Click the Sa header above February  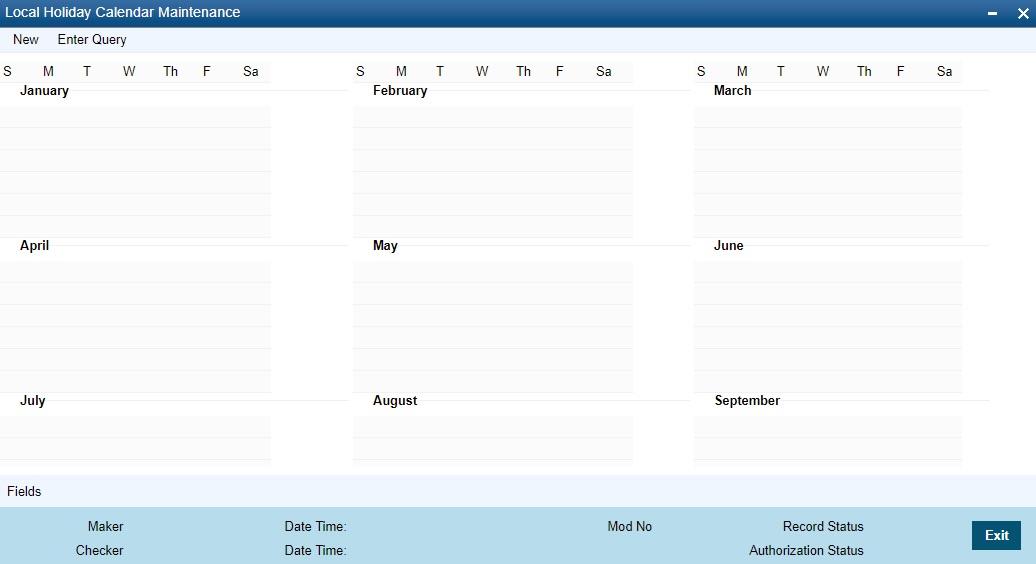pos(603,71)
